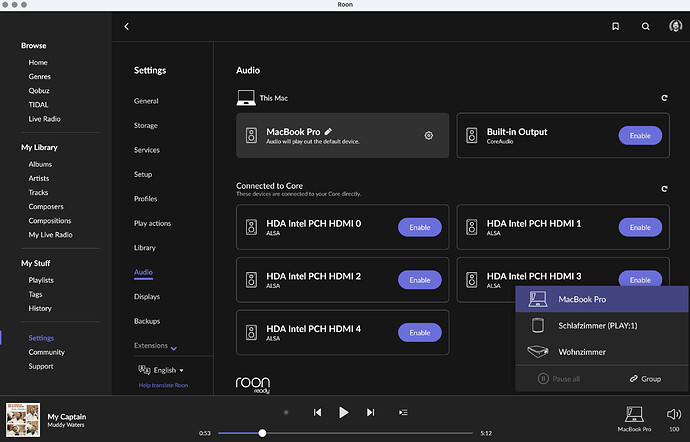The height and width of the screenshot is (442, 690).
Task: Open MacBook Pro device settings gear
Action: click(429, 136)
